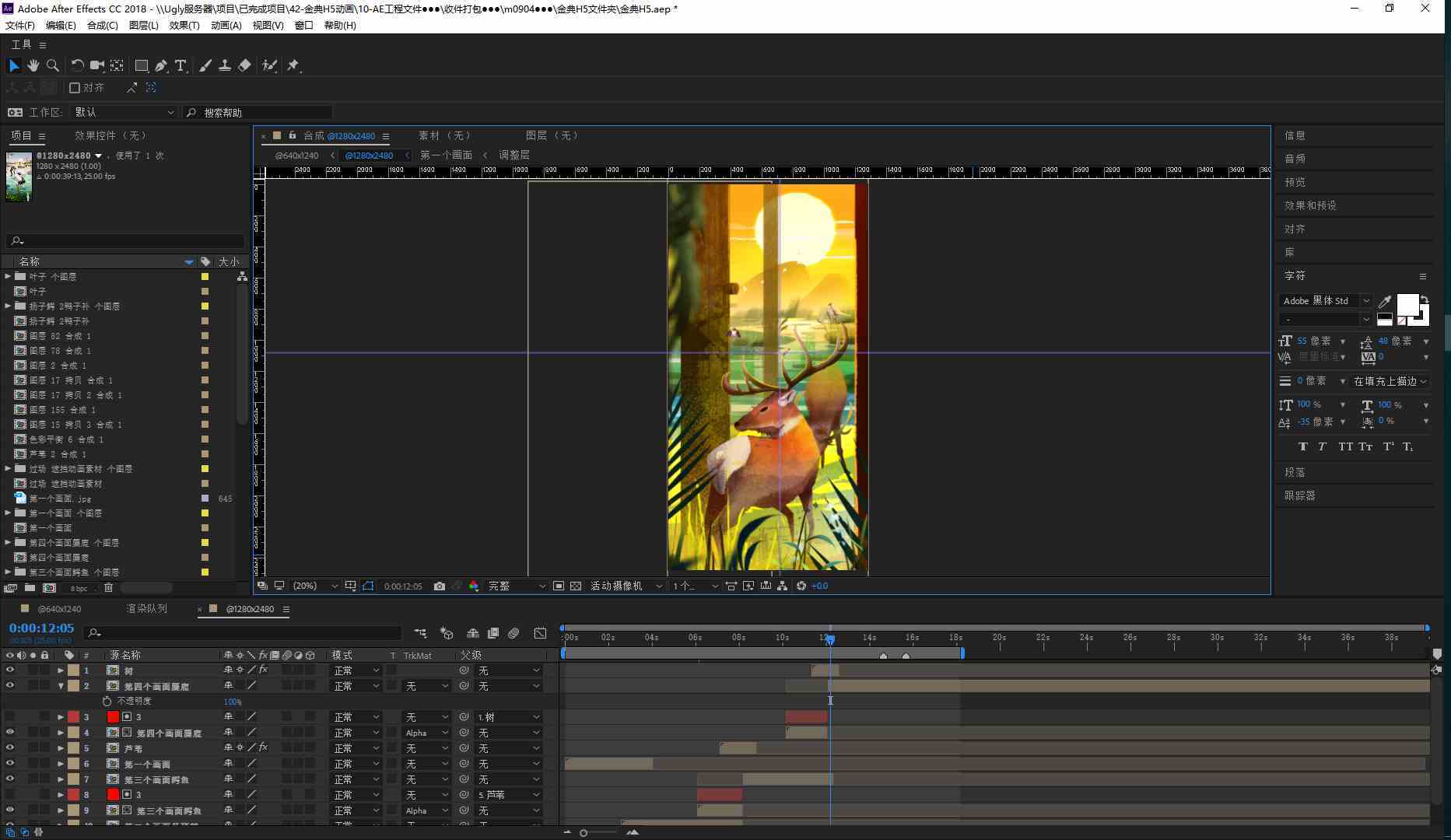The width and height of the screenshot is (1451, 840).
Task: Select the Rotation tool
Action: point(77,66)
